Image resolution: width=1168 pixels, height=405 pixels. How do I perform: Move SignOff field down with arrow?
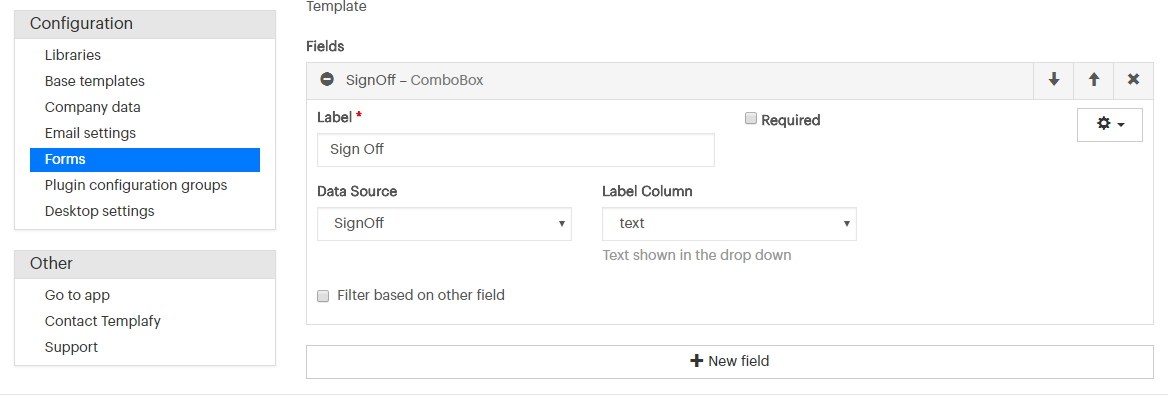pyautogui.click(x=1053, y=80)
